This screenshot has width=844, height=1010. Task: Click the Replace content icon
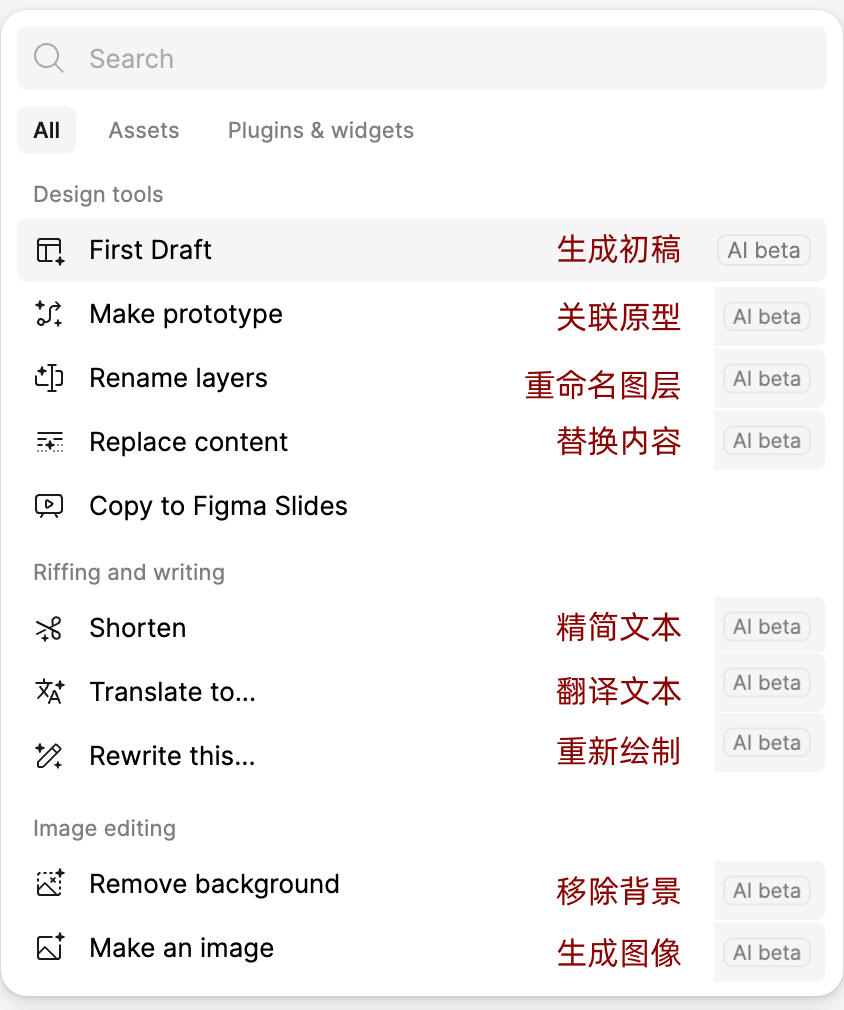pos(50,443)
